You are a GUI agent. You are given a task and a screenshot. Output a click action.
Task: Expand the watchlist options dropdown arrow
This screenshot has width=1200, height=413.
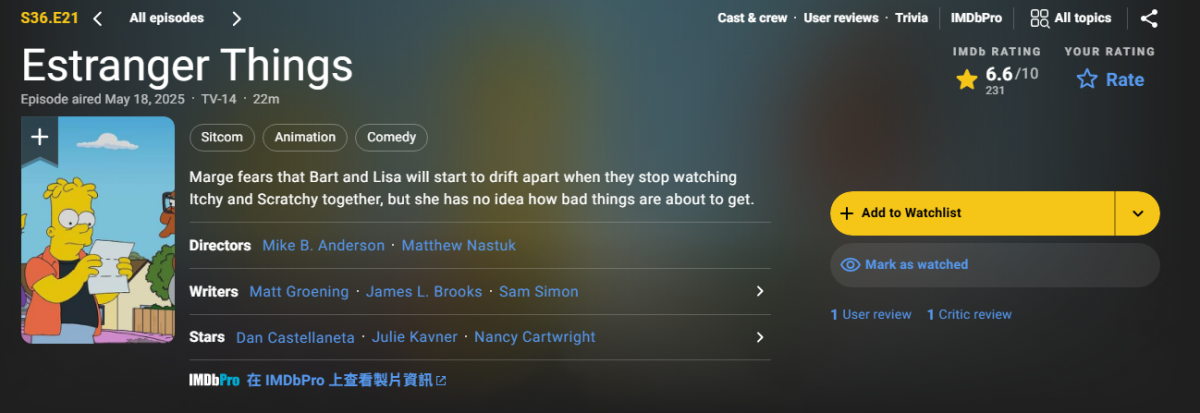click(1137, 213)
